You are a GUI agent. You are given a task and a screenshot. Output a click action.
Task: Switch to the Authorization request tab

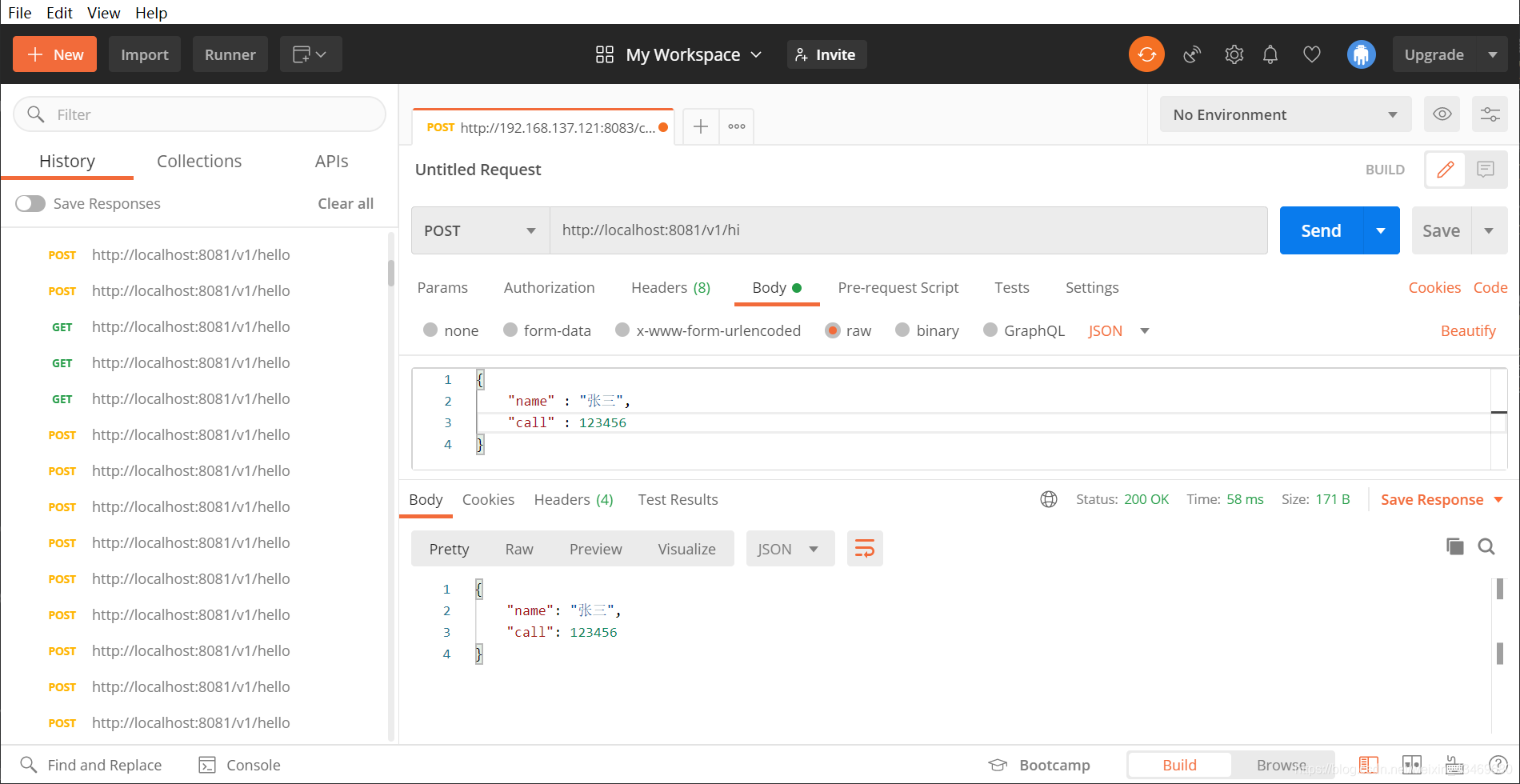(x=549, y=287)
